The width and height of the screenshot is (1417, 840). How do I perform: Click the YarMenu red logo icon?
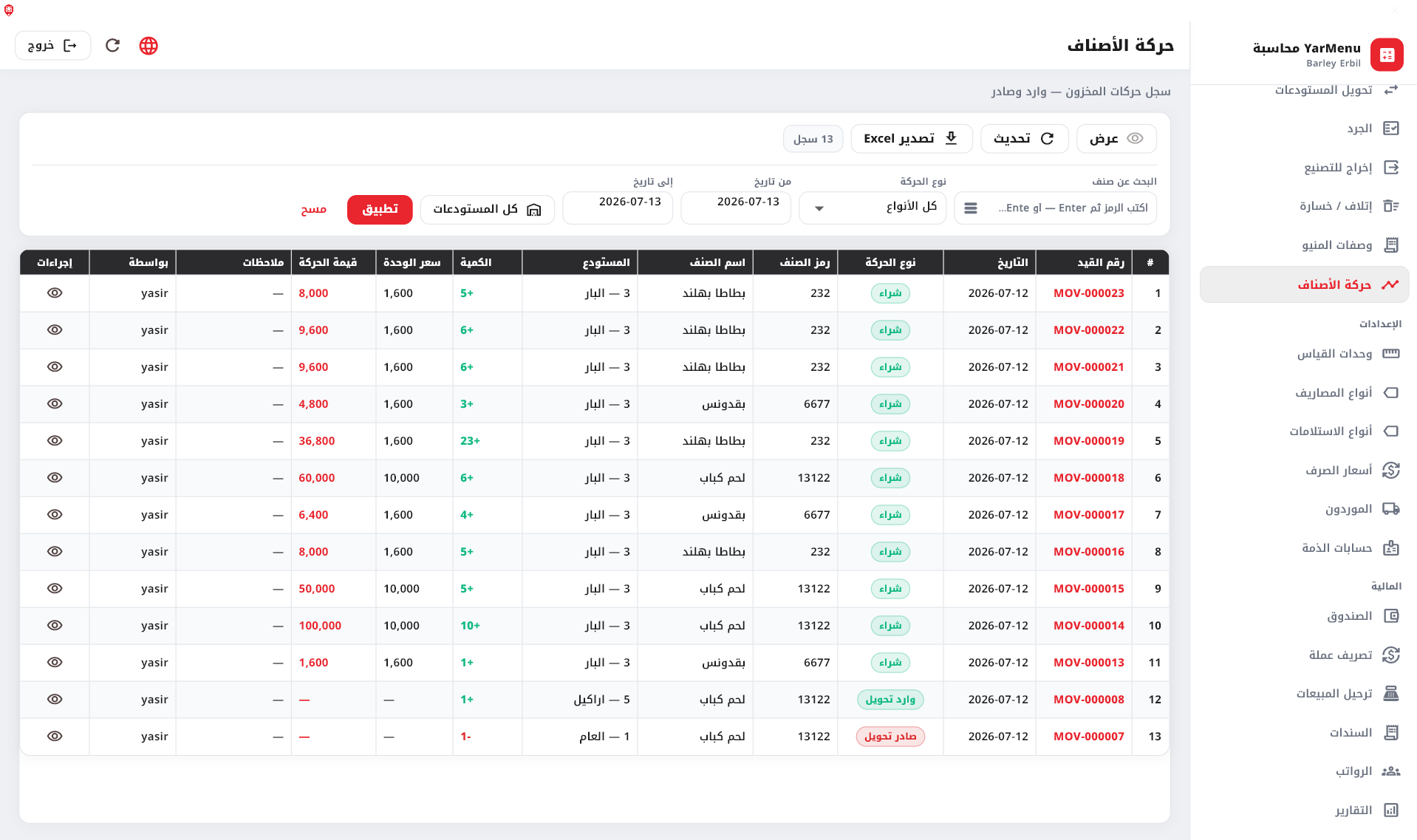pyautogui.click(x=1387, y=55)
